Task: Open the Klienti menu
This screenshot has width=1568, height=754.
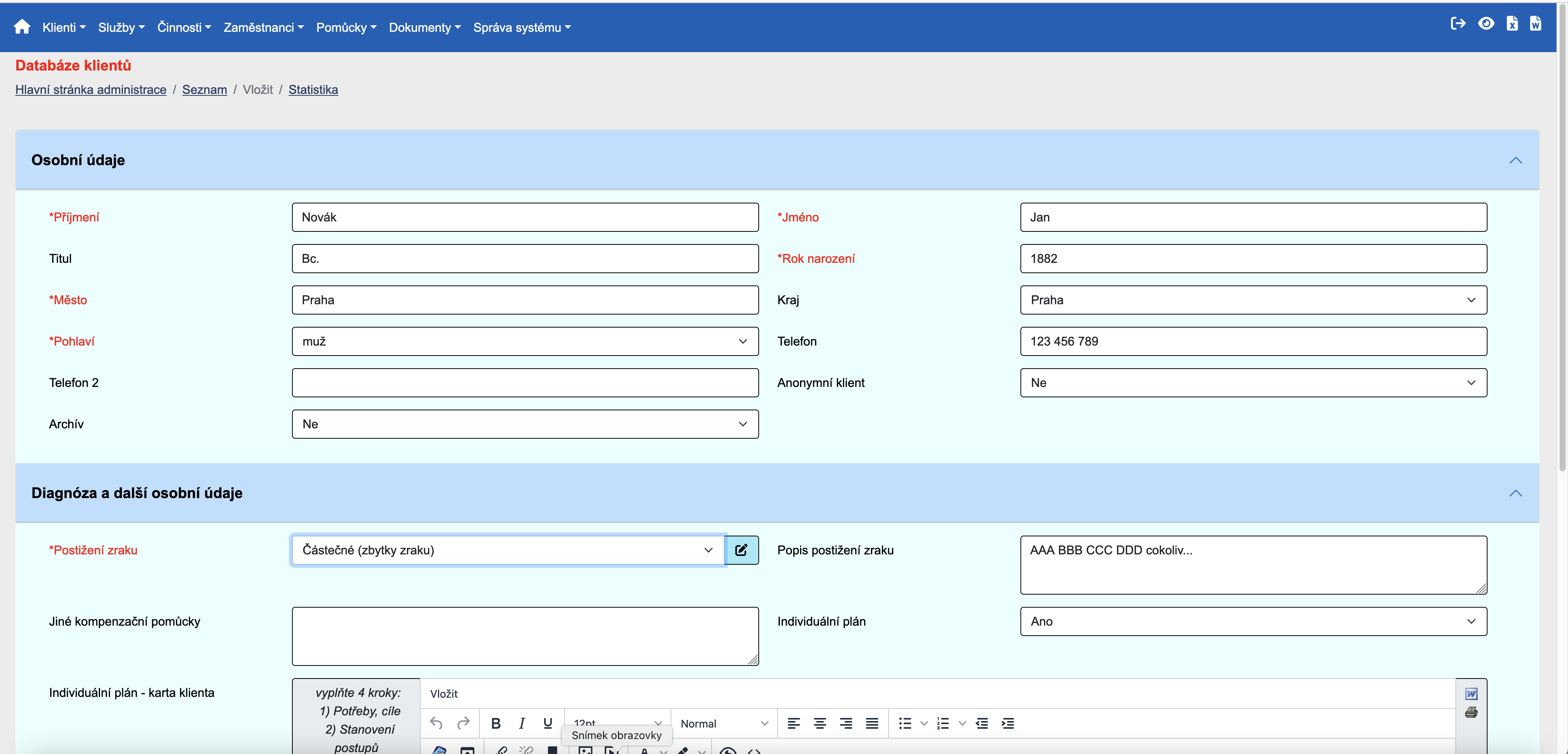Action: tap(63, 27)
